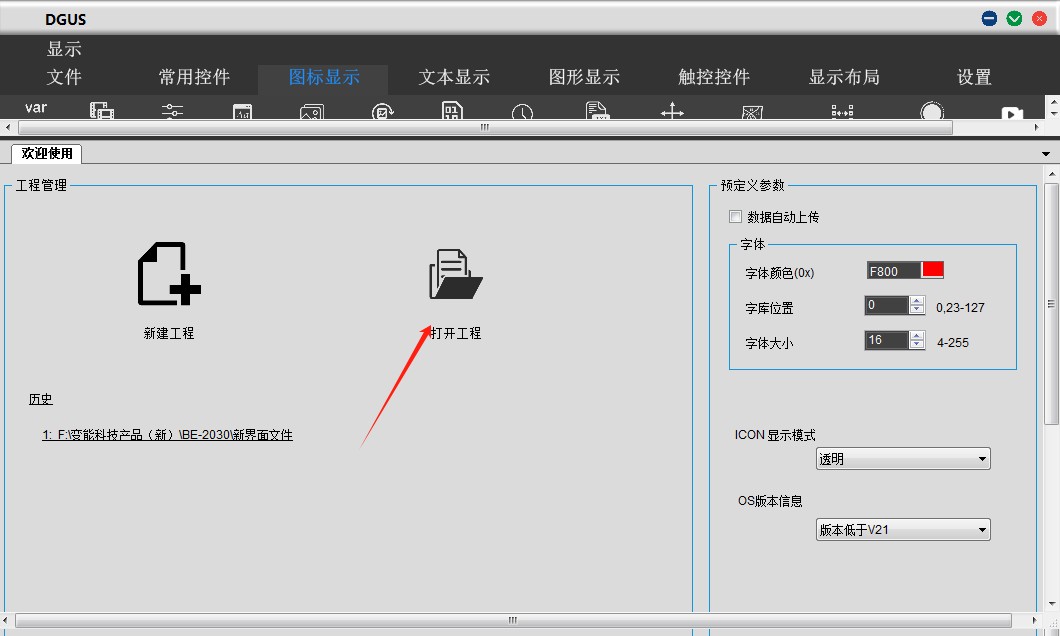The width and height of the screenshot is (1060, 636).
Task: Click the clock icon in toolbar
Action: pos(522,112)
